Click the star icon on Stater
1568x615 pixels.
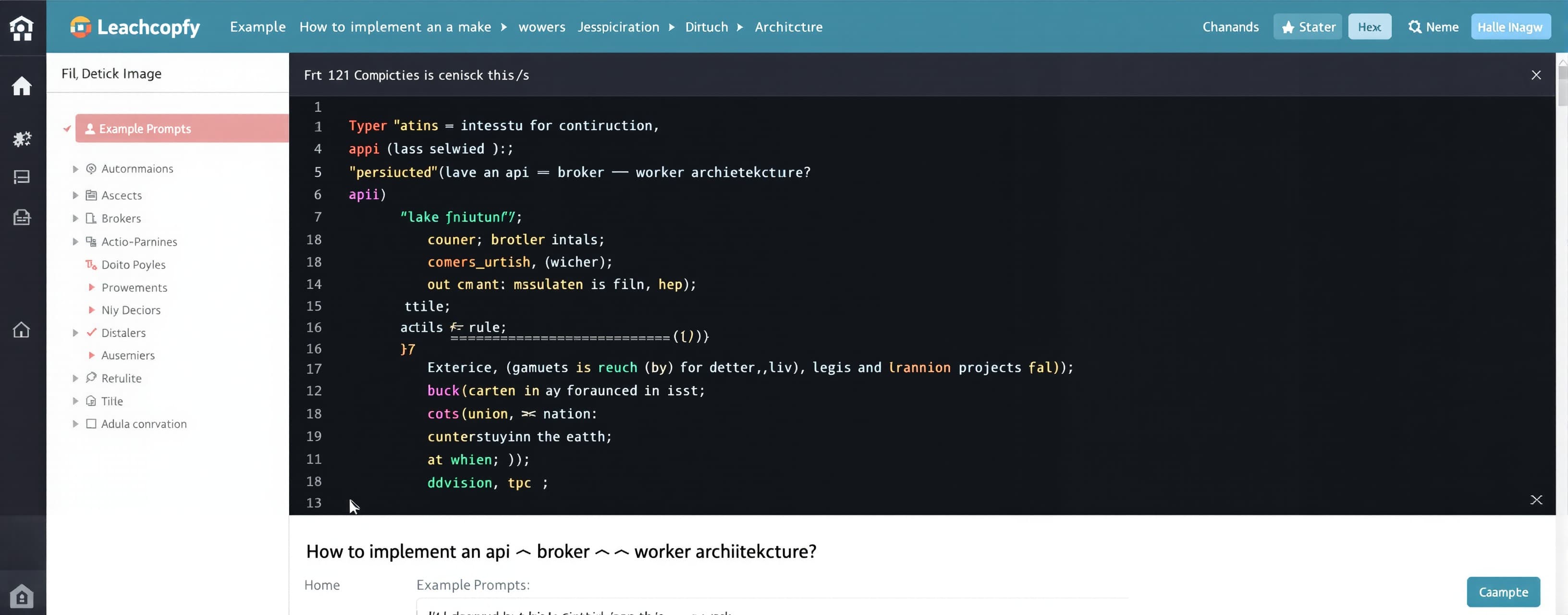point(1288,27)
